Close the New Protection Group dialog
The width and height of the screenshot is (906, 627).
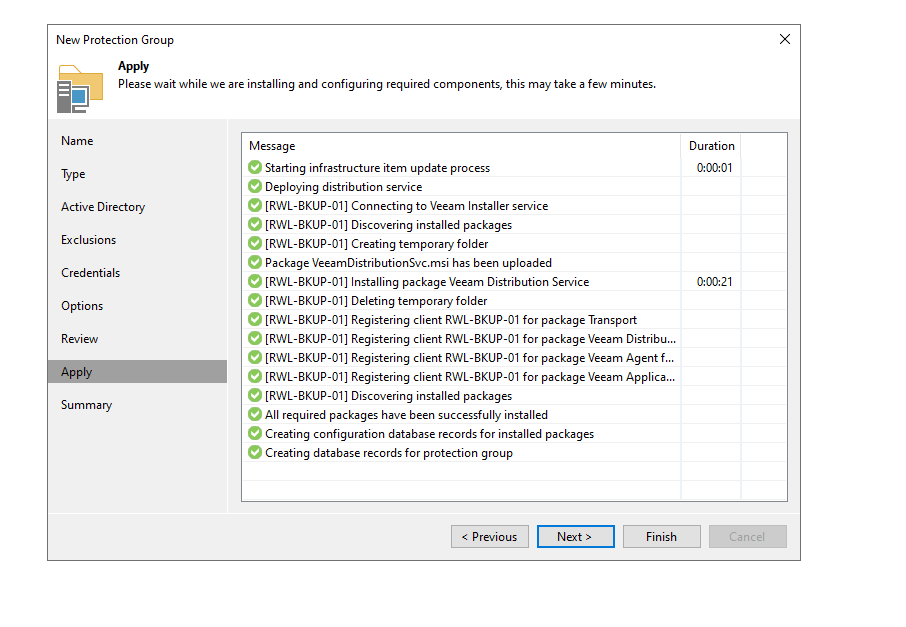click(x=785, y=39)
